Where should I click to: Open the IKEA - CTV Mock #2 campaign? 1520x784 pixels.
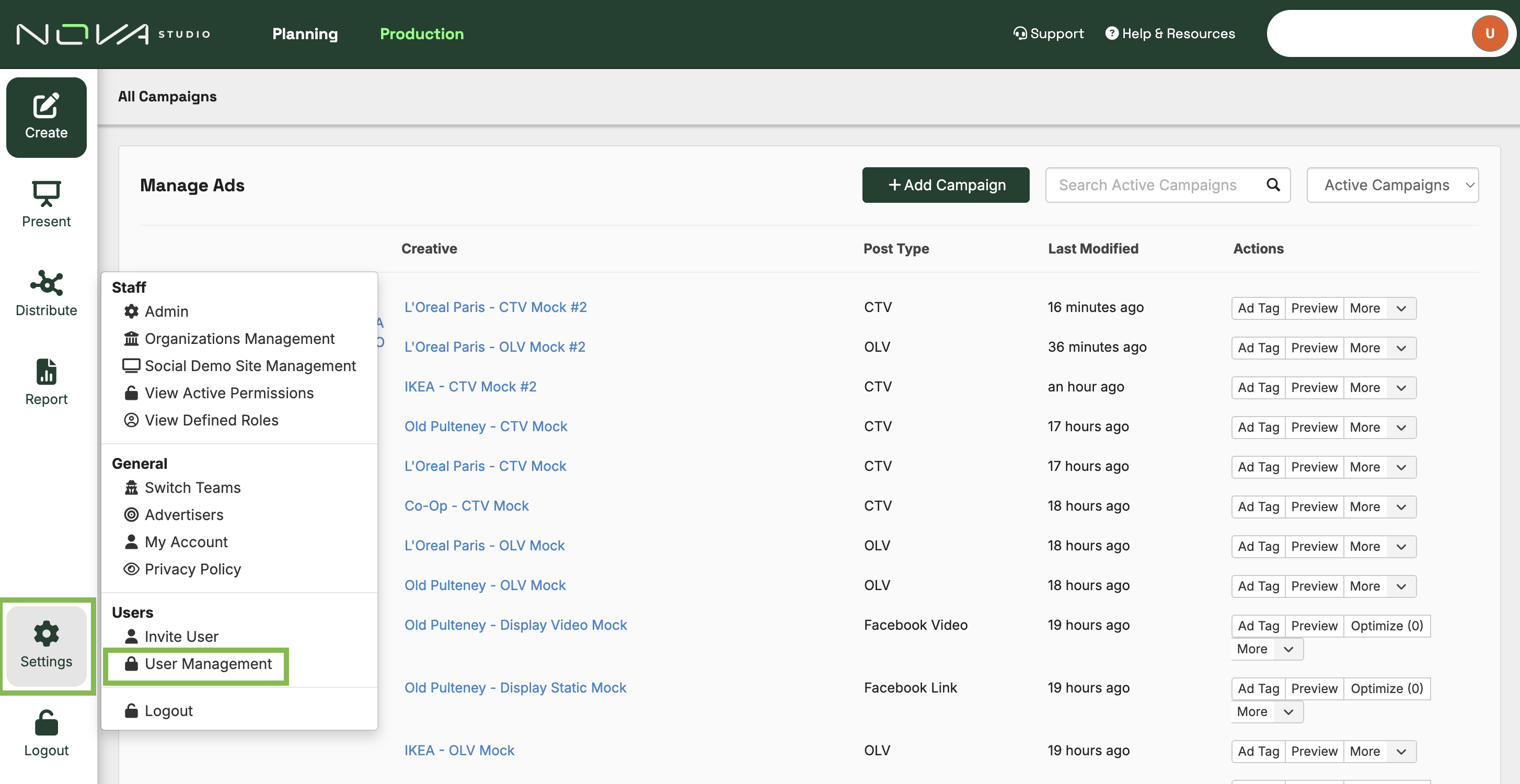(470, 386)
